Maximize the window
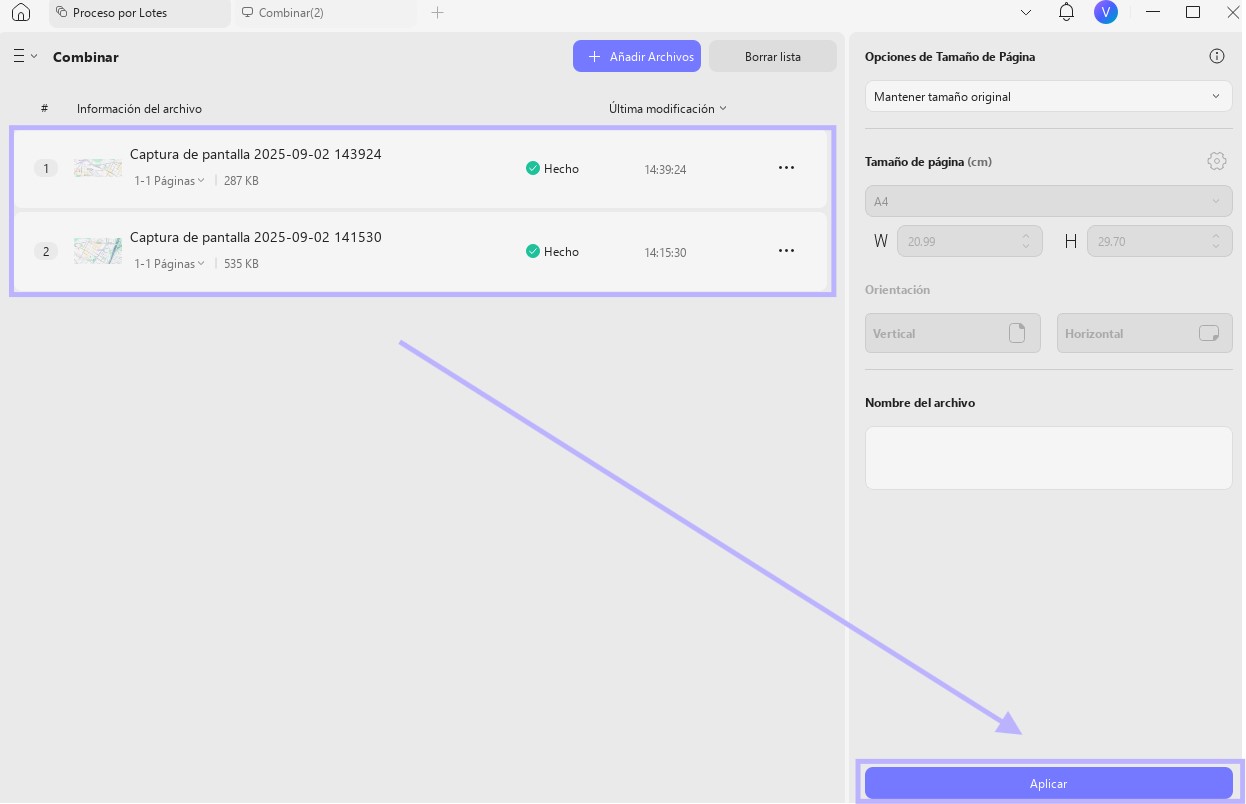Image resolution: width=1246 pixels, height=804 pixels. pos(1193,13)
